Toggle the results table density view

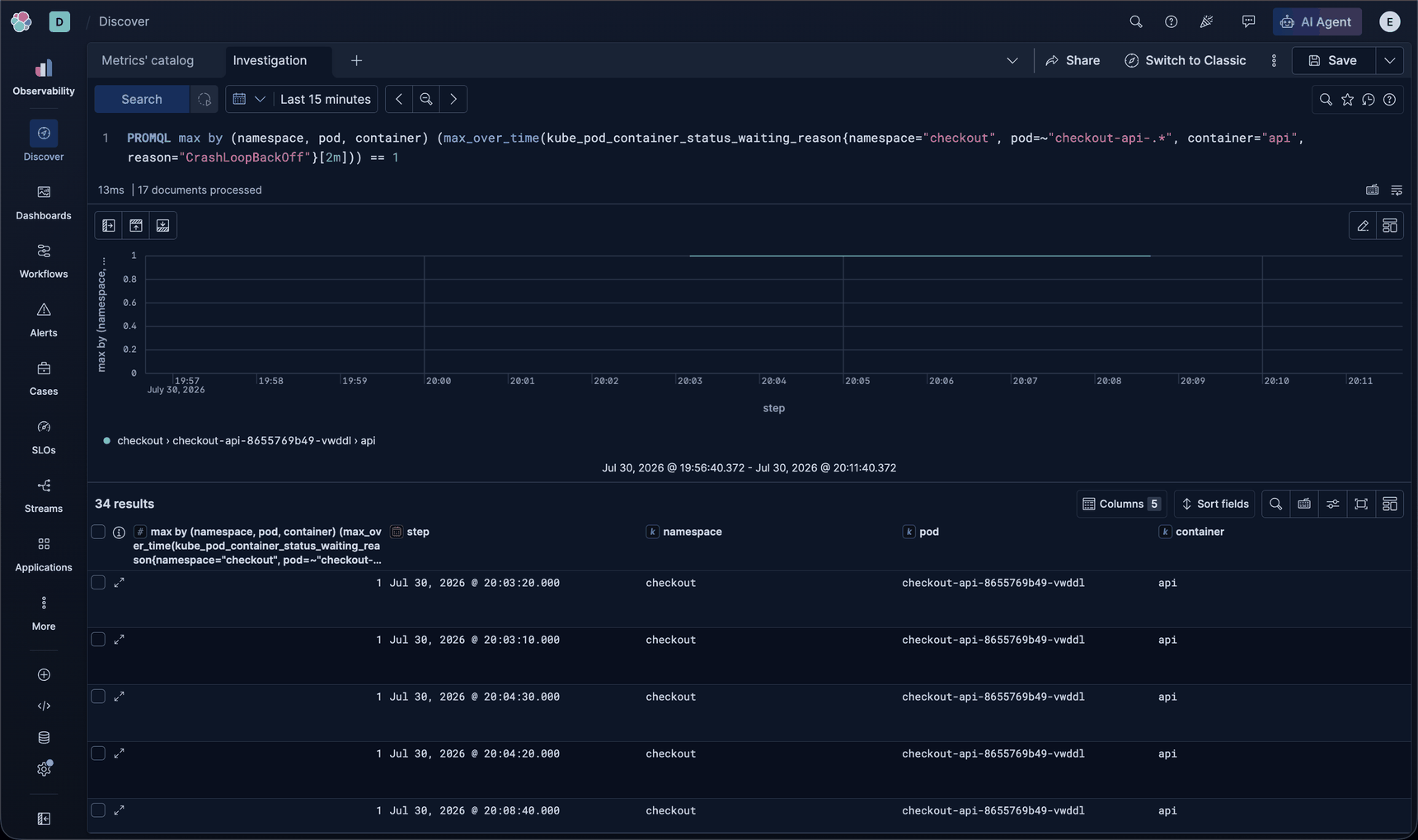click(x=1333, y=504)
